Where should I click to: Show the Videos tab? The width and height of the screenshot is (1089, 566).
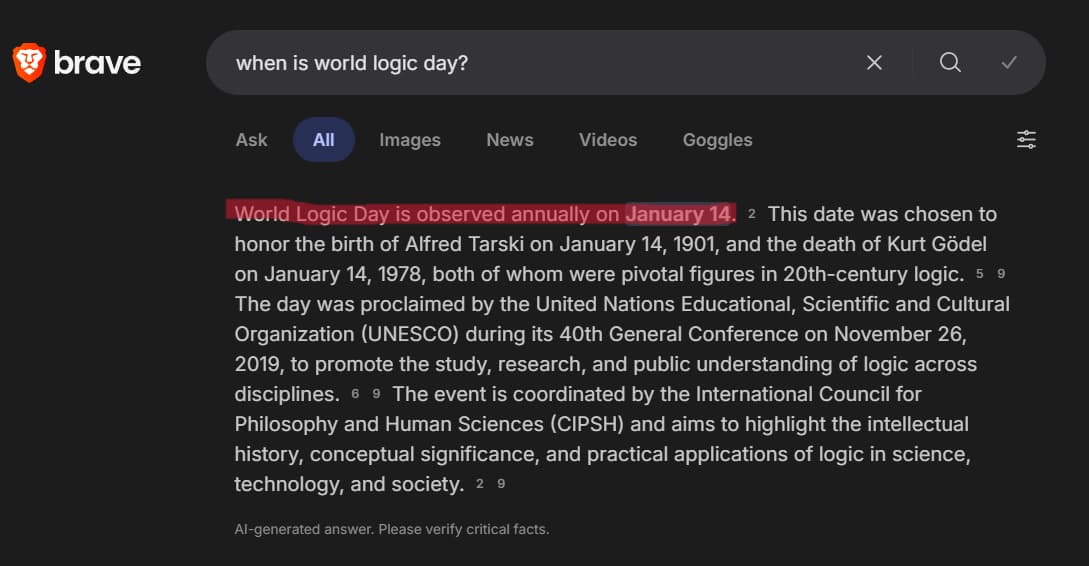(x=608, y=140)
